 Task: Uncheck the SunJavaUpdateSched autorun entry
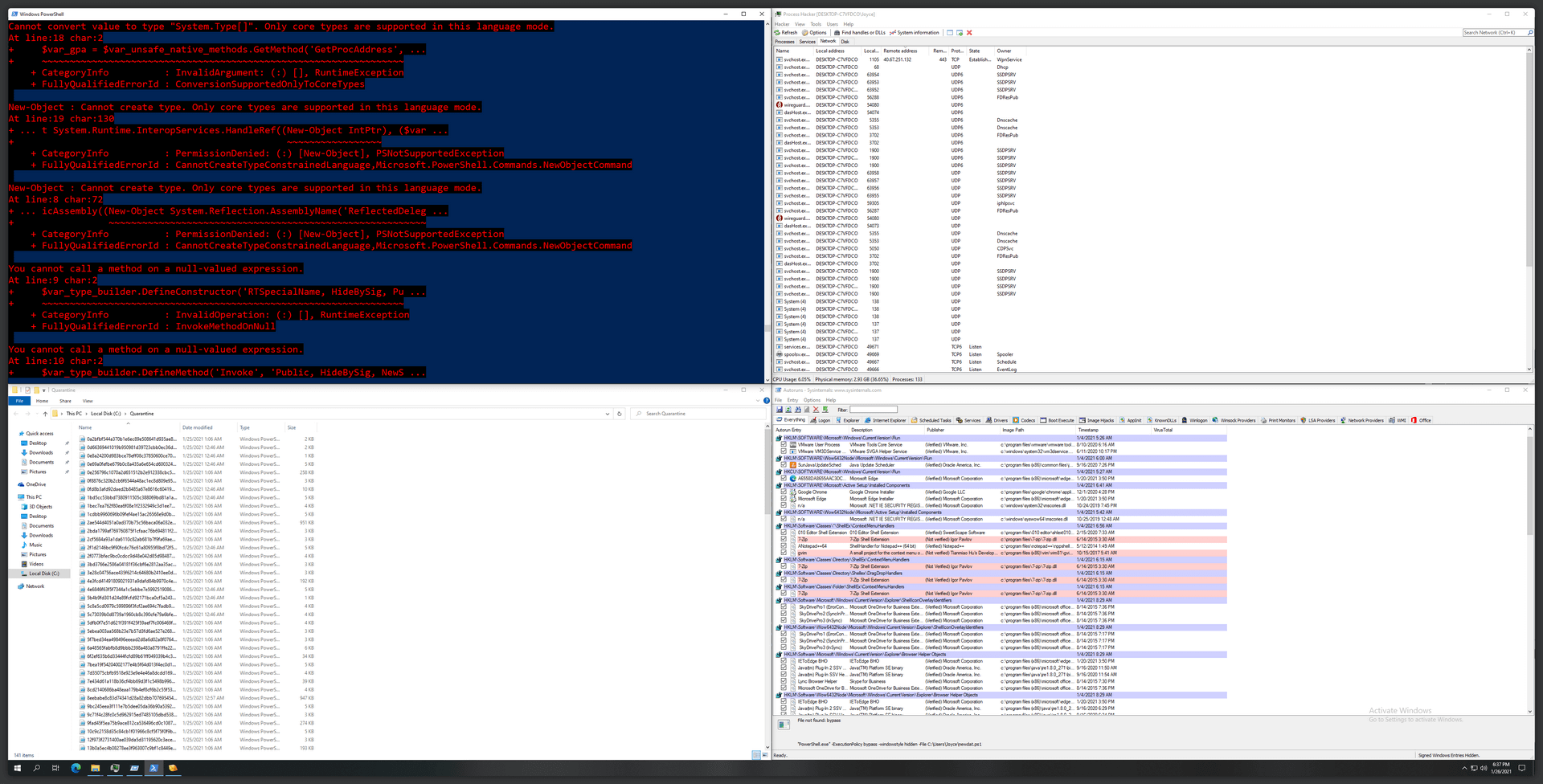coord(784,464)
